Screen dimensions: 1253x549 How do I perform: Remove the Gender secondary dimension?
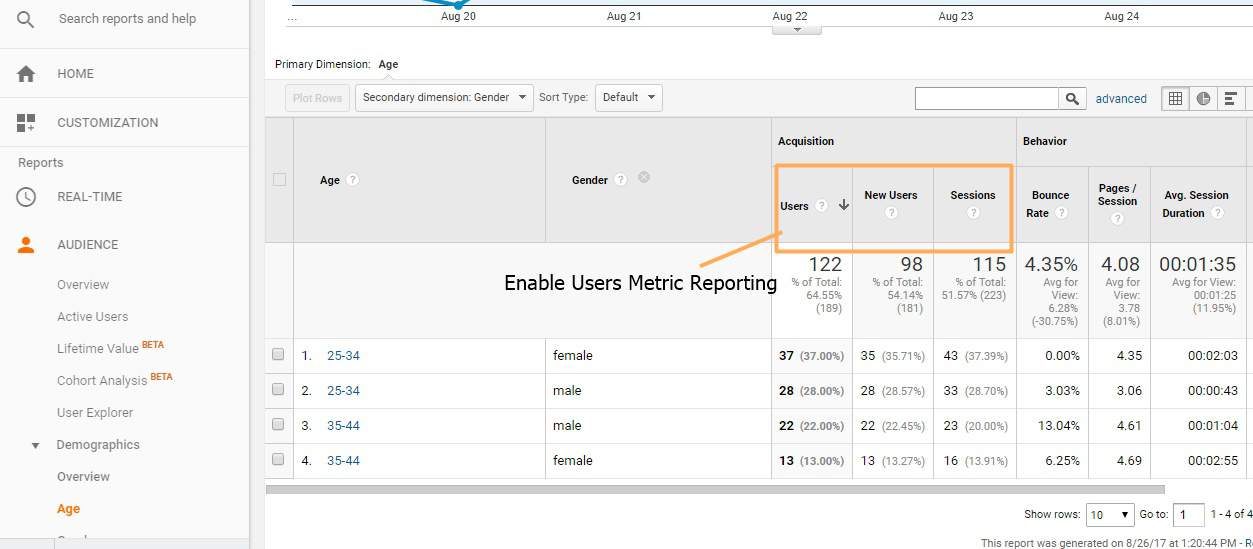point(644,177)
